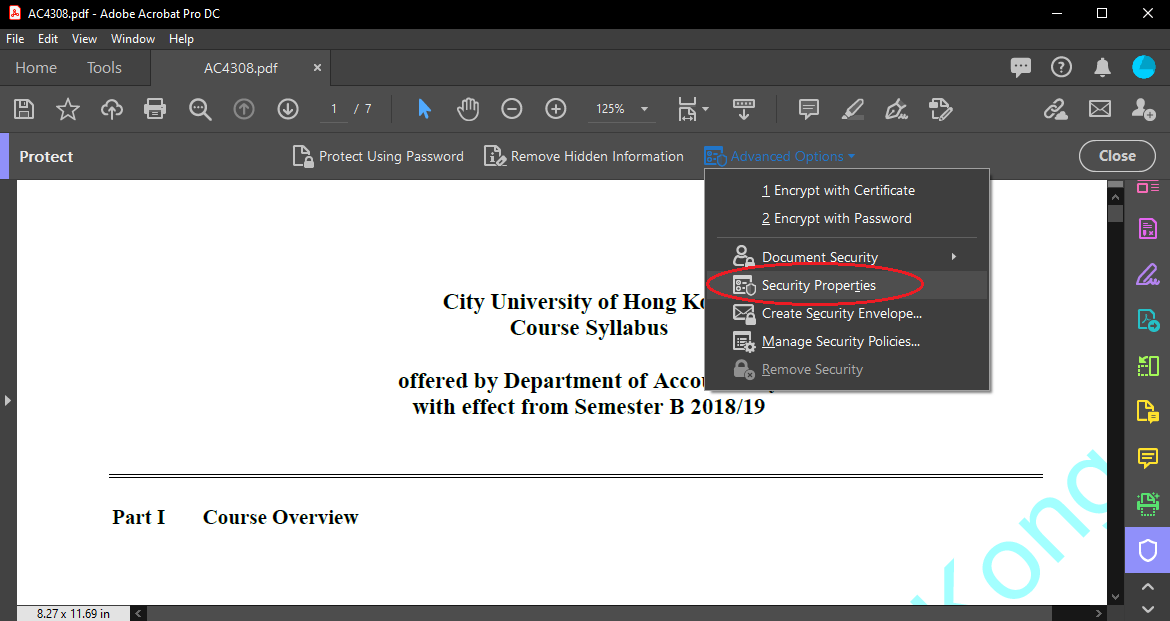Select the Highlight text pen tool
This screenshot has width=1170, height=621.
click(x=852, y=109)
